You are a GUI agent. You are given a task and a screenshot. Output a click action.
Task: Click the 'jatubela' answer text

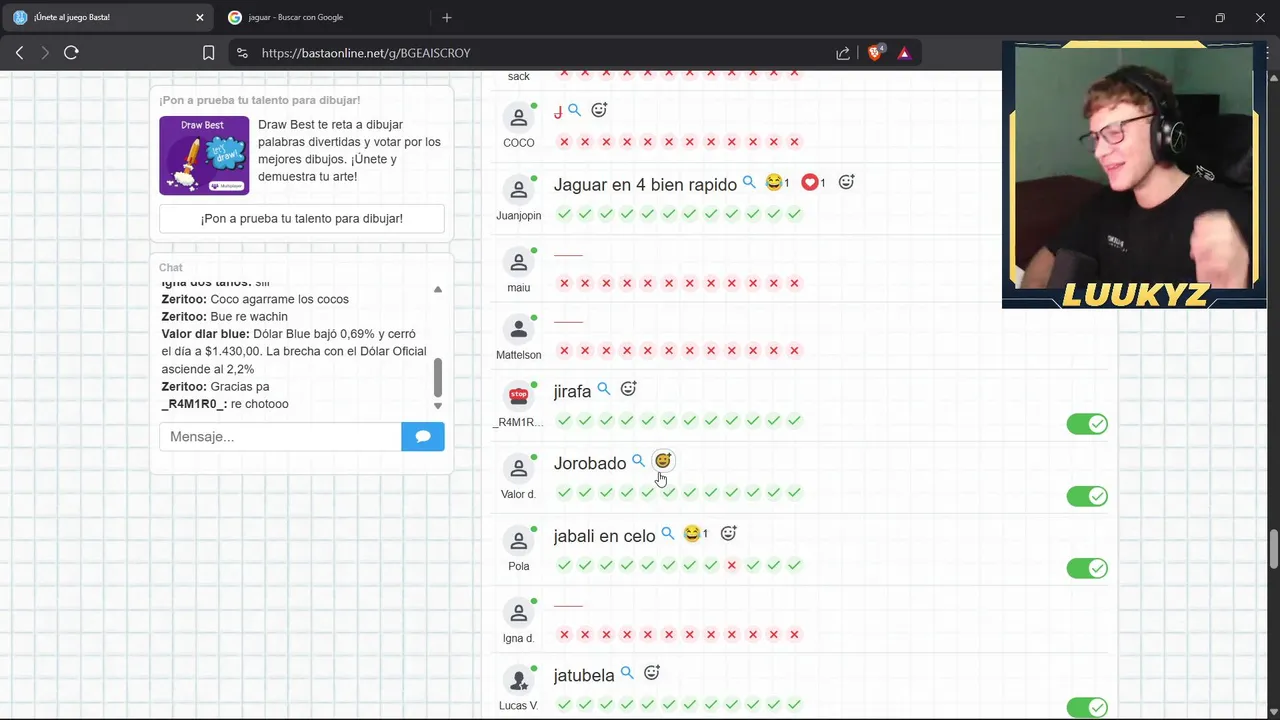[584, 676]
